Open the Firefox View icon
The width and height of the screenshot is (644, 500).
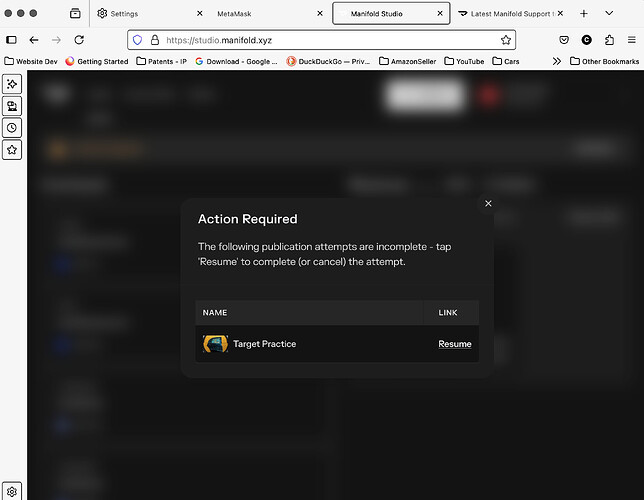(x=75, y=14)
